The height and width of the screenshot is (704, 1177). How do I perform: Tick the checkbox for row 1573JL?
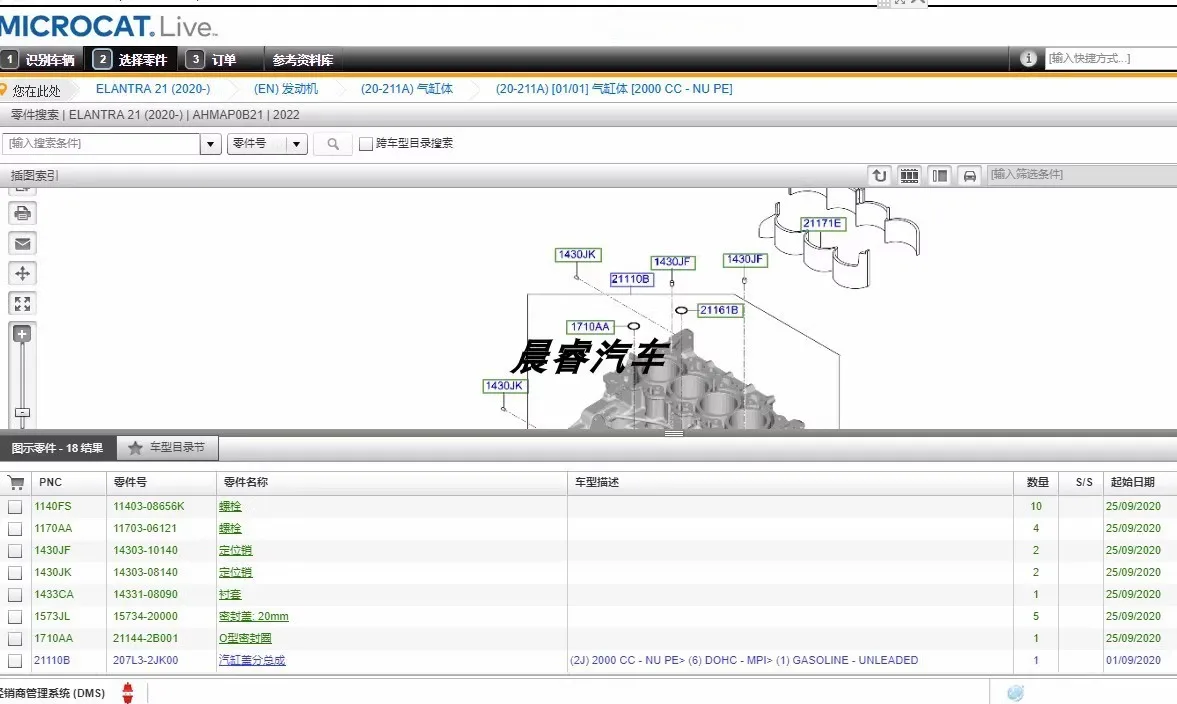(15, 617)
